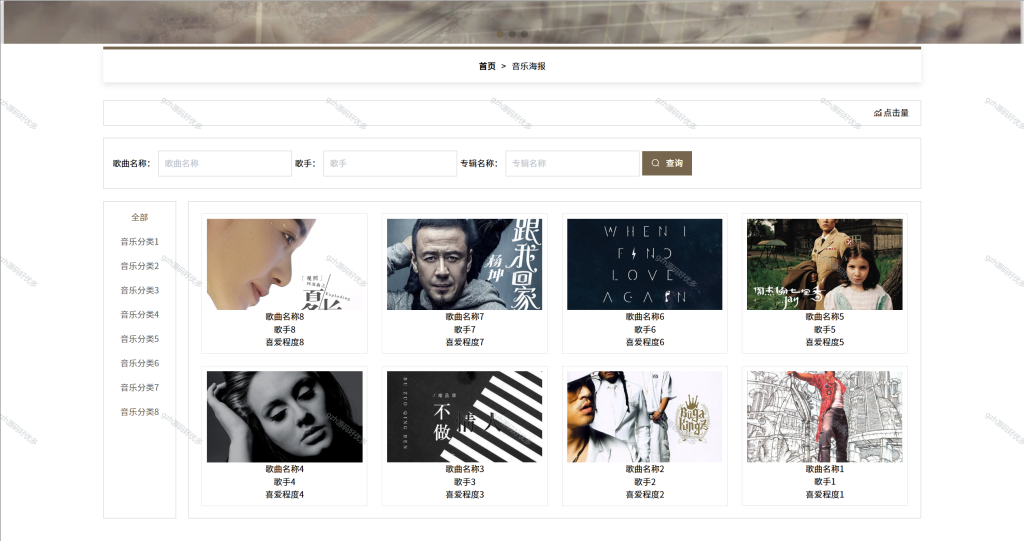Click the 查询 search button
The height and width of the screenshot is (541, 1024).
click(x=667, y=163)
